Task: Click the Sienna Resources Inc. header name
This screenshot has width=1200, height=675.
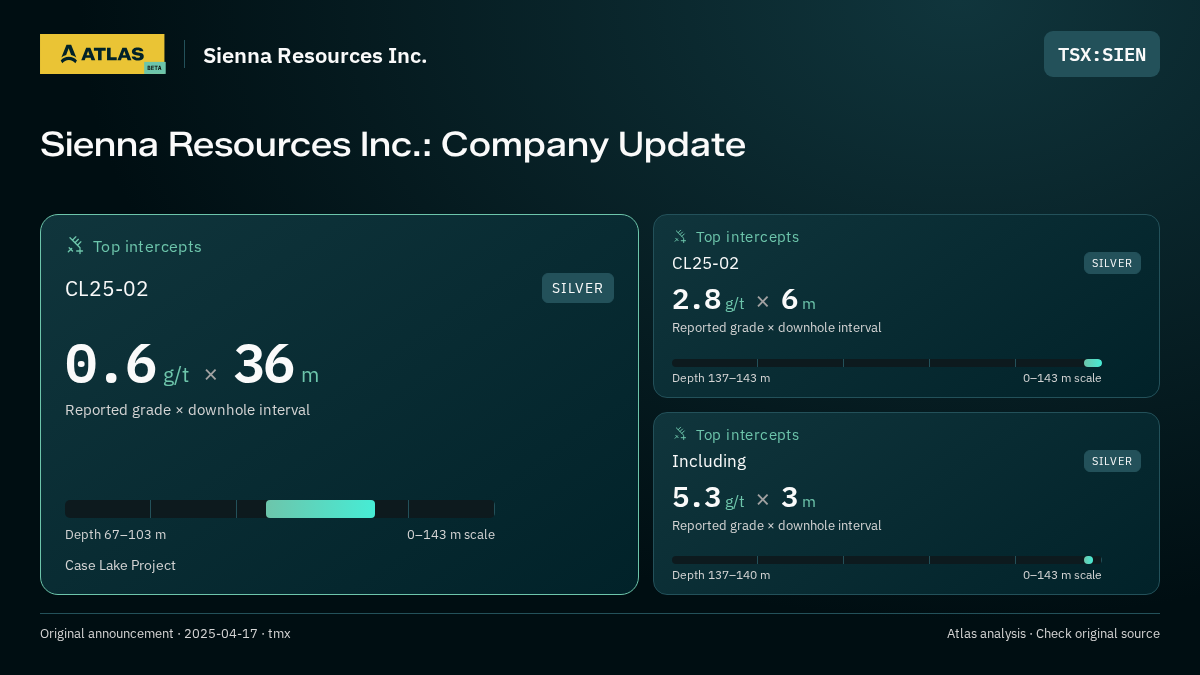Action: (x=315, y=56)
